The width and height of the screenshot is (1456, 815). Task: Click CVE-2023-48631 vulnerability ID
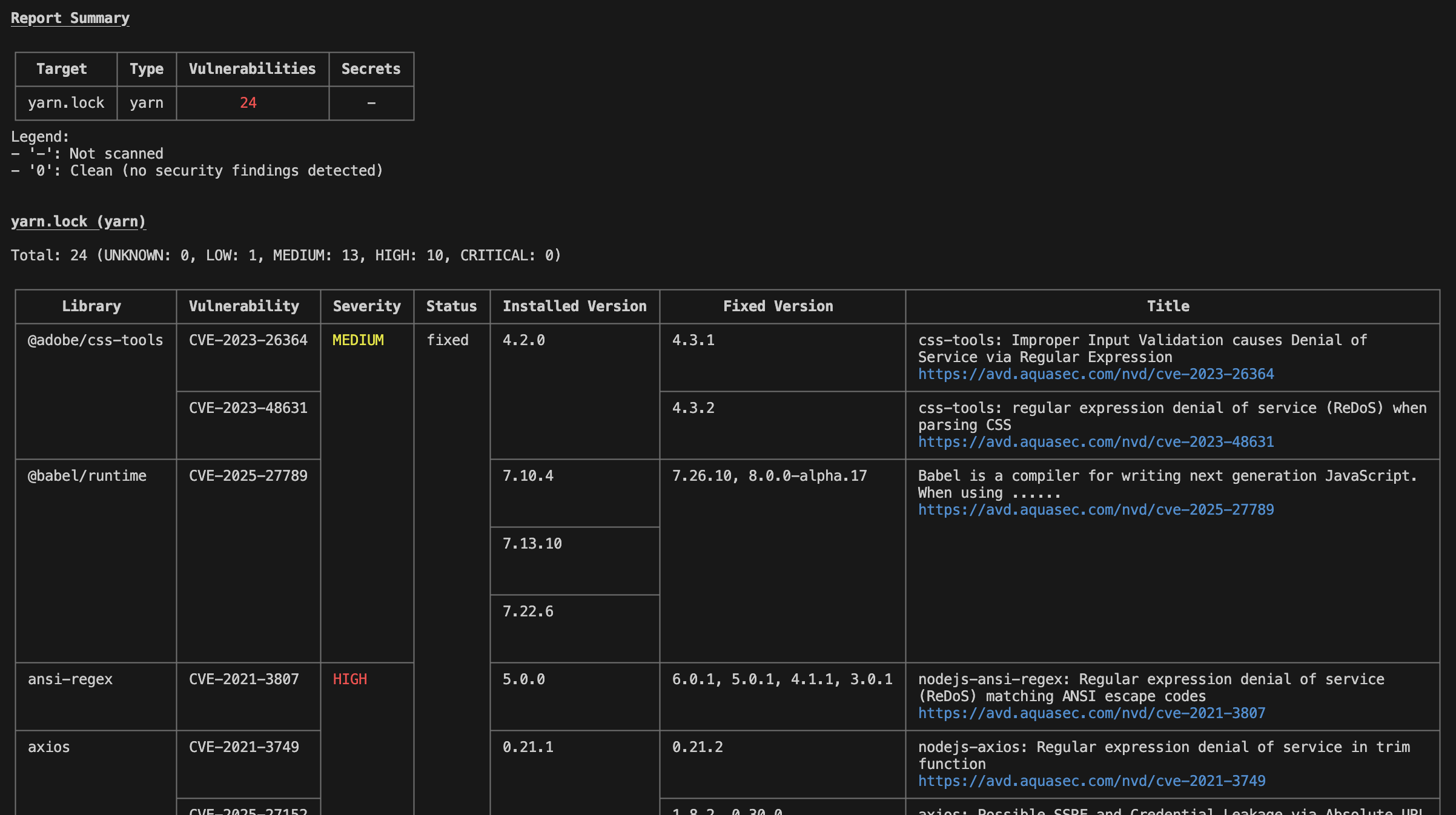pyautogui.click(x=248, y=408)
